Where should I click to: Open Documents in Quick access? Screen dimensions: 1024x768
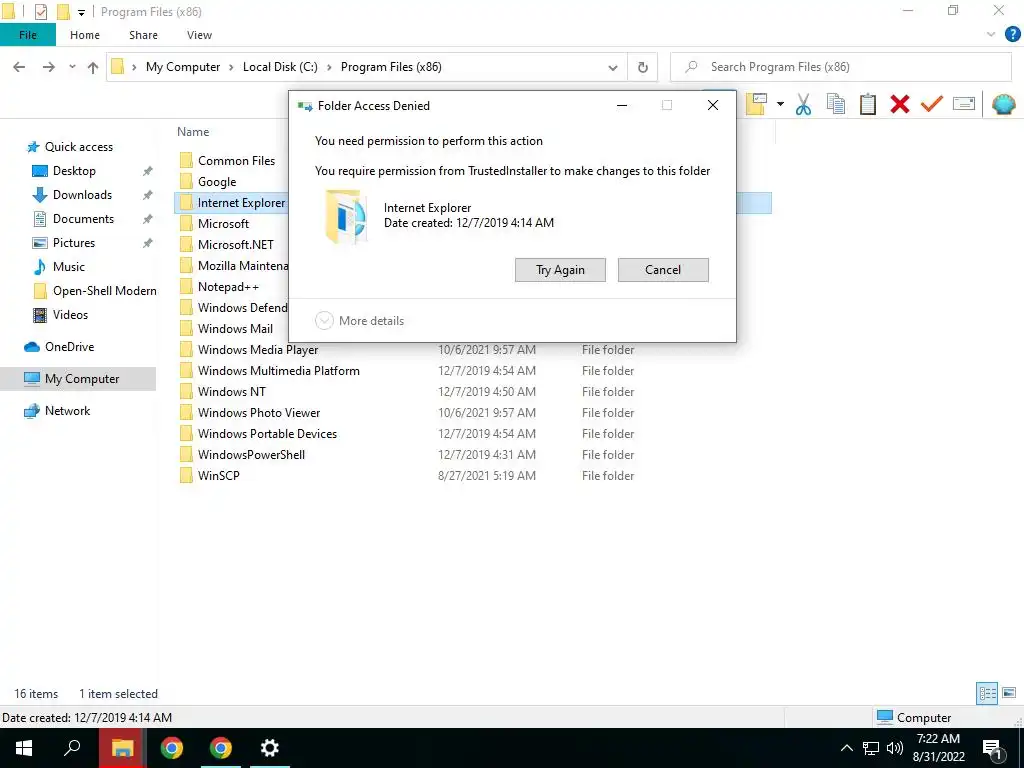pyautogui.click(x=83, y=219)
